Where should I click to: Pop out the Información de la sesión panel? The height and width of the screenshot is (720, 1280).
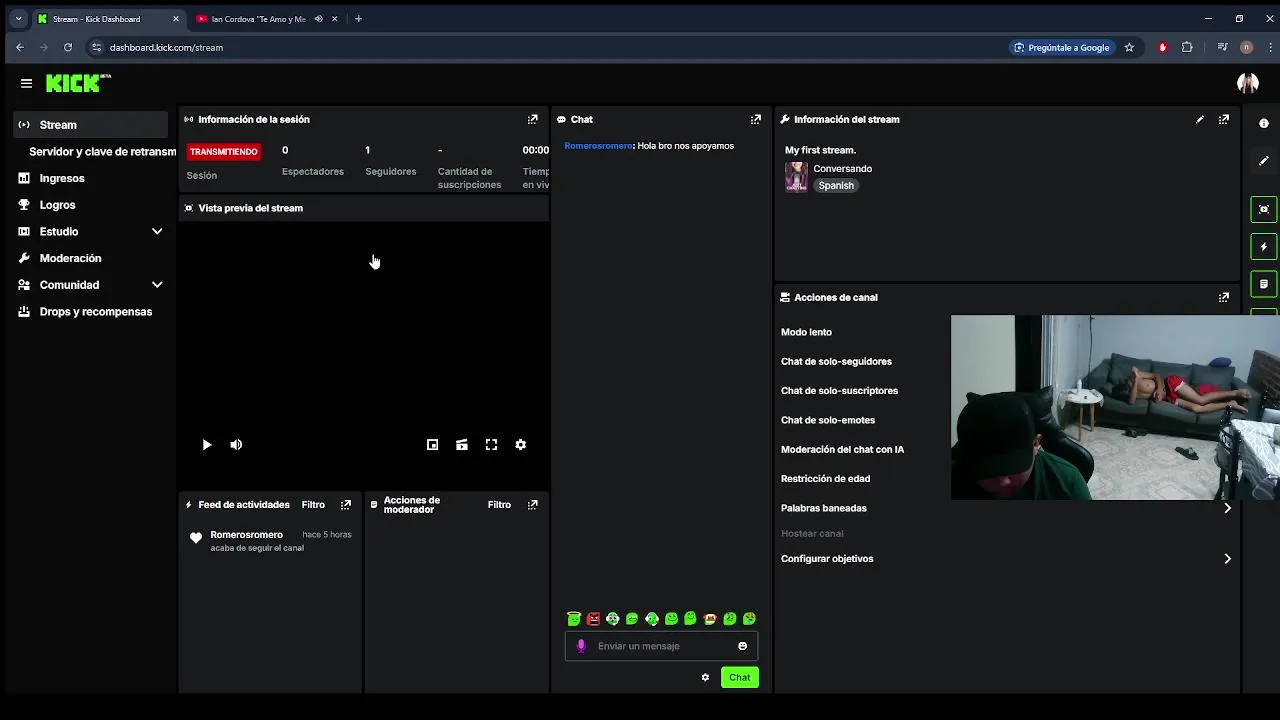532,119
